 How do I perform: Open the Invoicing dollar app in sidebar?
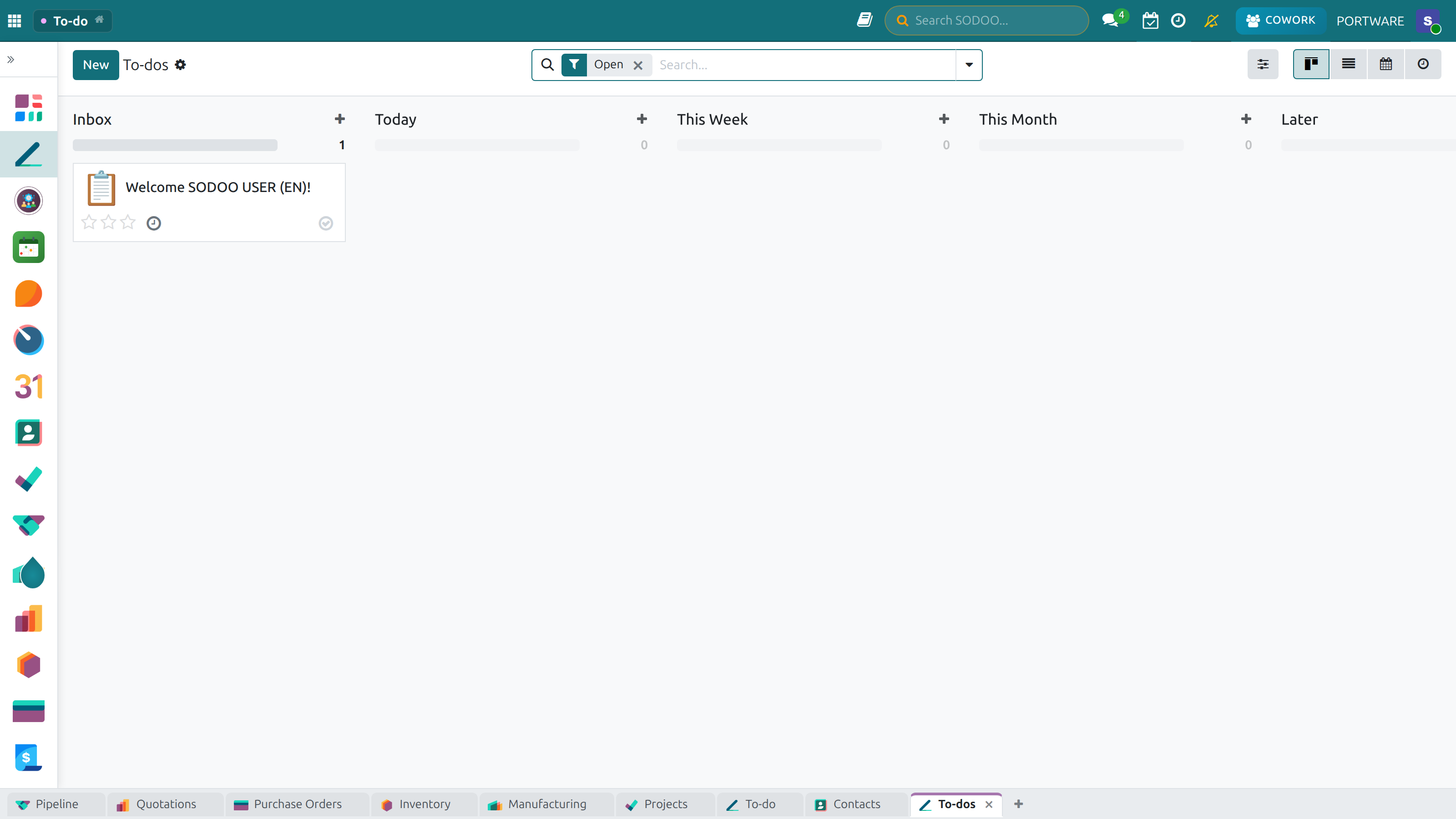coord(29,758)
